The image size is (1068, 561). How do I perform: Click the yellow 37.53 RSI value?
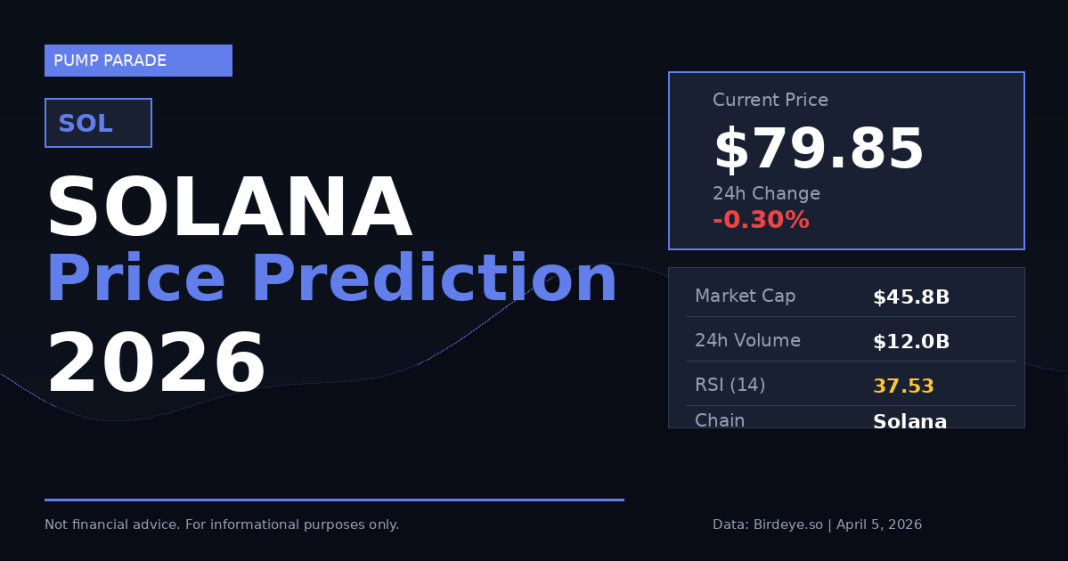click(903, 385)
